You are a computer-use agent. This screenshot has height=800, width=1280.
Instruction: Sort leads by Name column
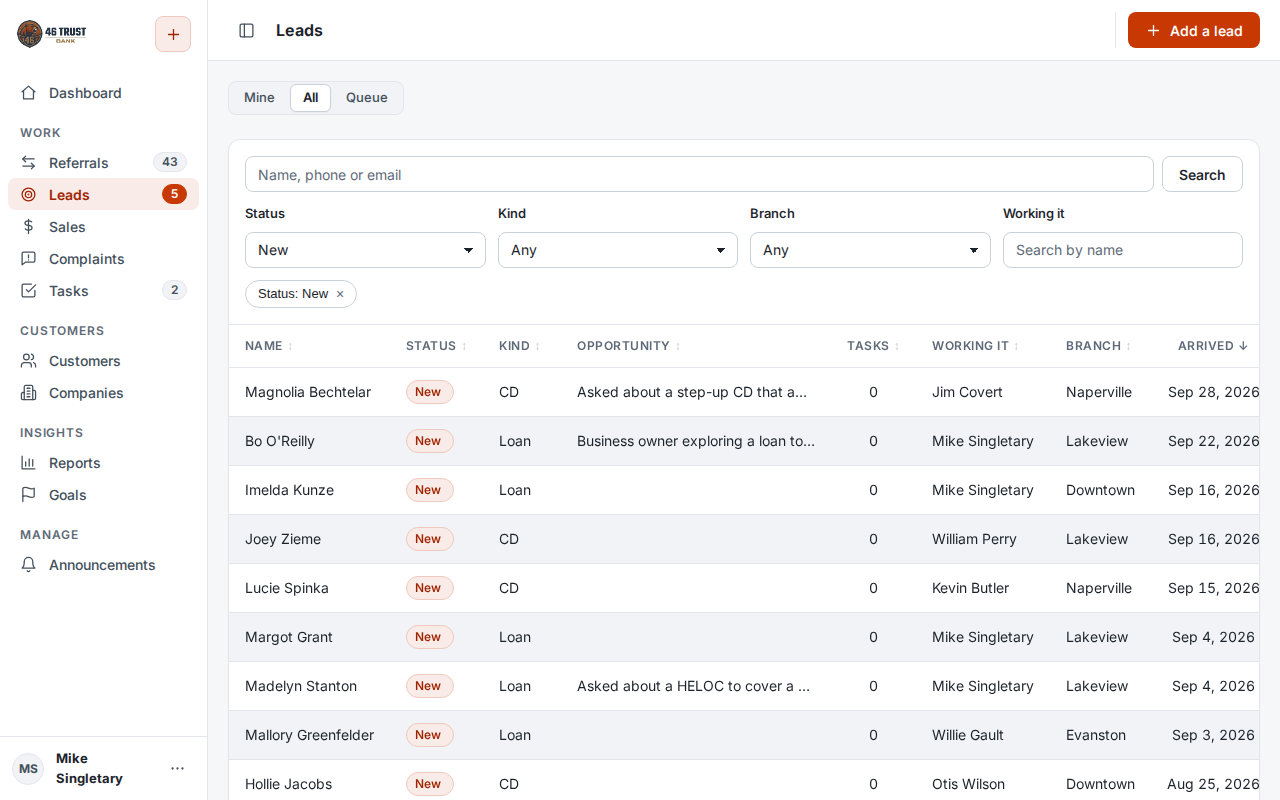[269, 346]
